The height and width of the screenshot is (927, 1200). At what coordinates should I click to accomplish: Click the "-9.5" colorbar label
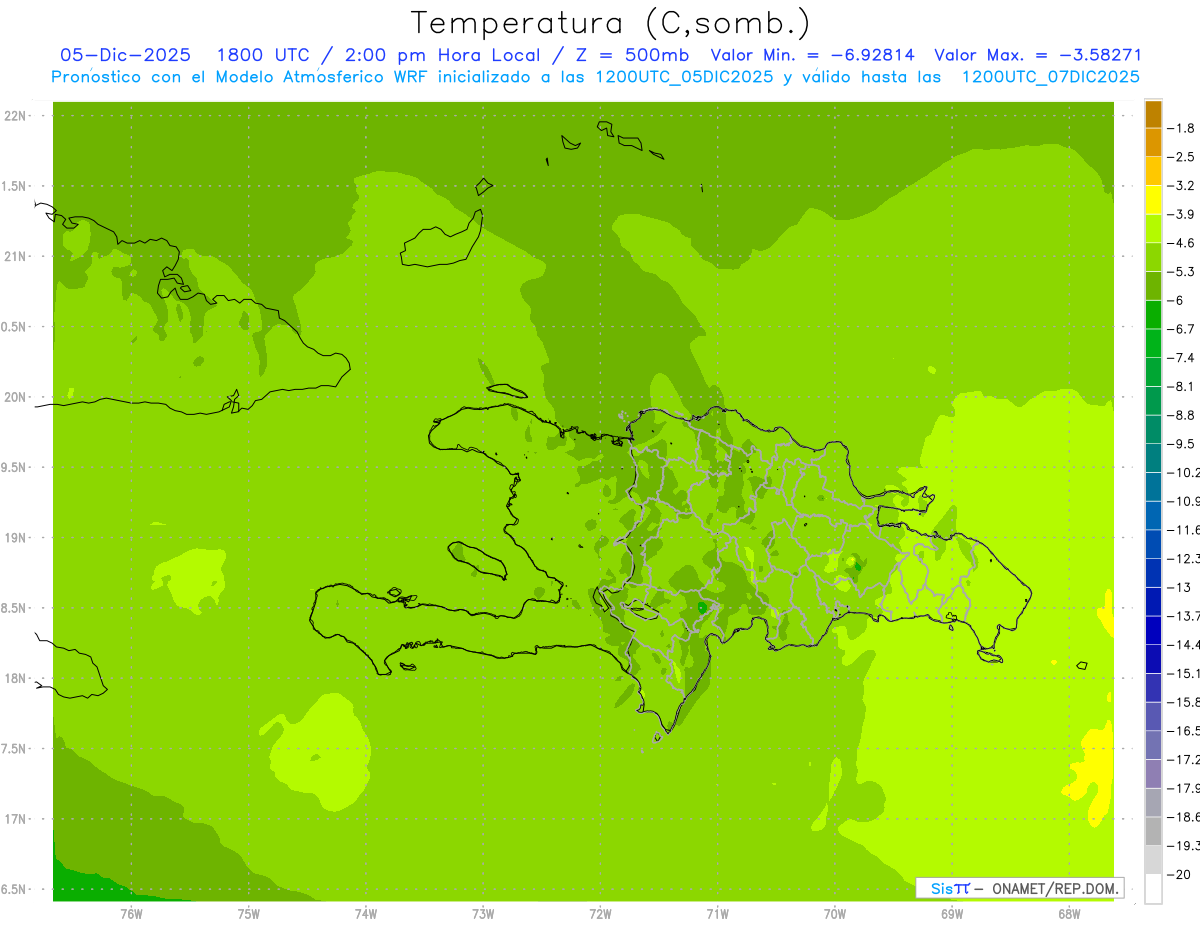click(x=1182, y=444)
